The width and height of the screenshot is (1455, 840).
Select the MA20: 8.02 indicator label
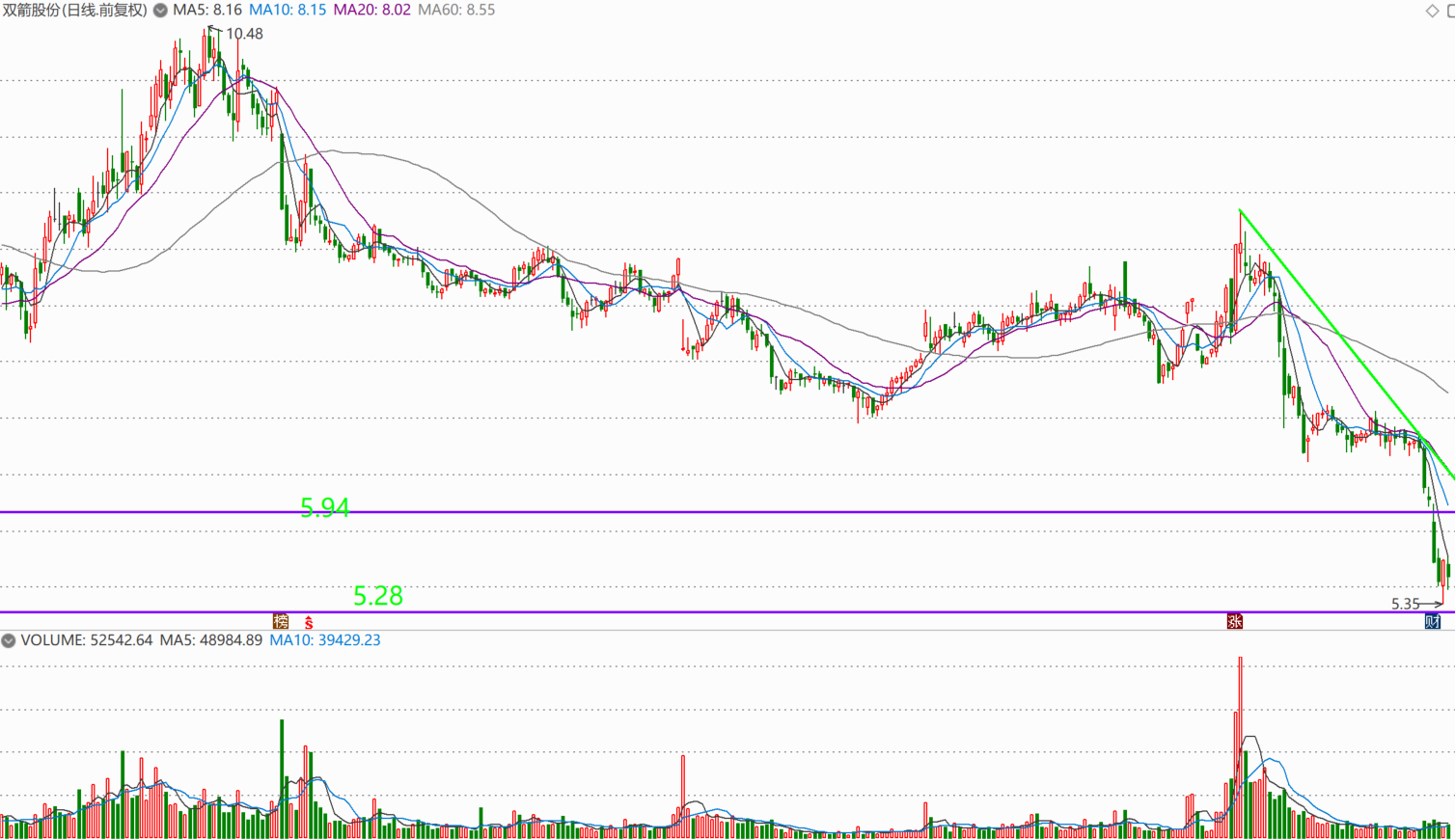[x=371, y=10]
